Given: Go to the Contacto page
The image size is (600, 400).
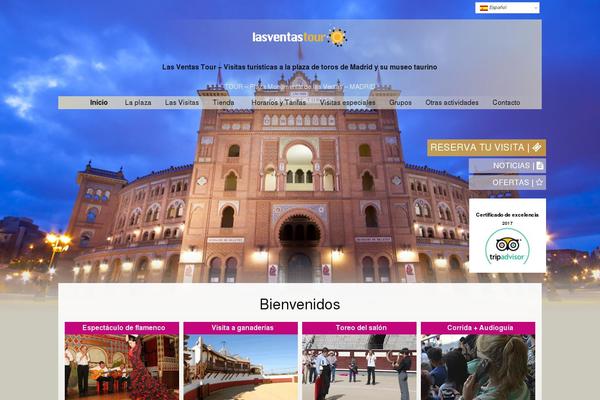Looking at the screenshot, I should (x=506, y=103).
